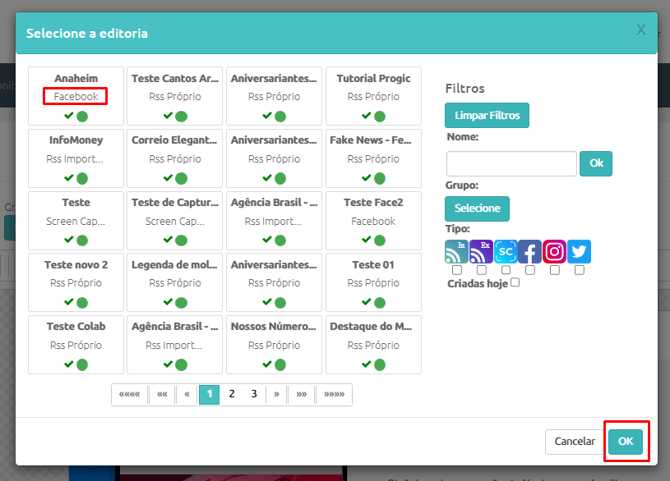Click the purple RSS Export type icon
This screenshot has width=670, height=481.
[x=481, y=252]
